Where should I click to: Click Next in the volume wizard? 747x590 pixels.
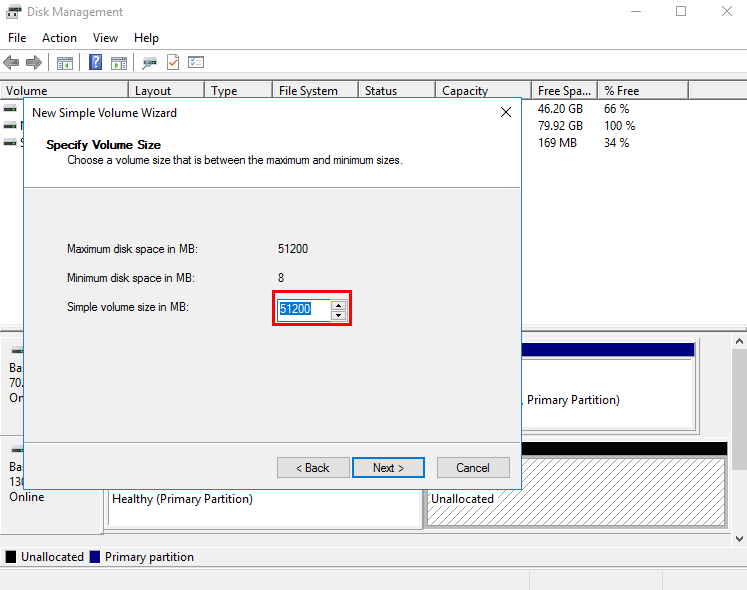pos(388,468)
